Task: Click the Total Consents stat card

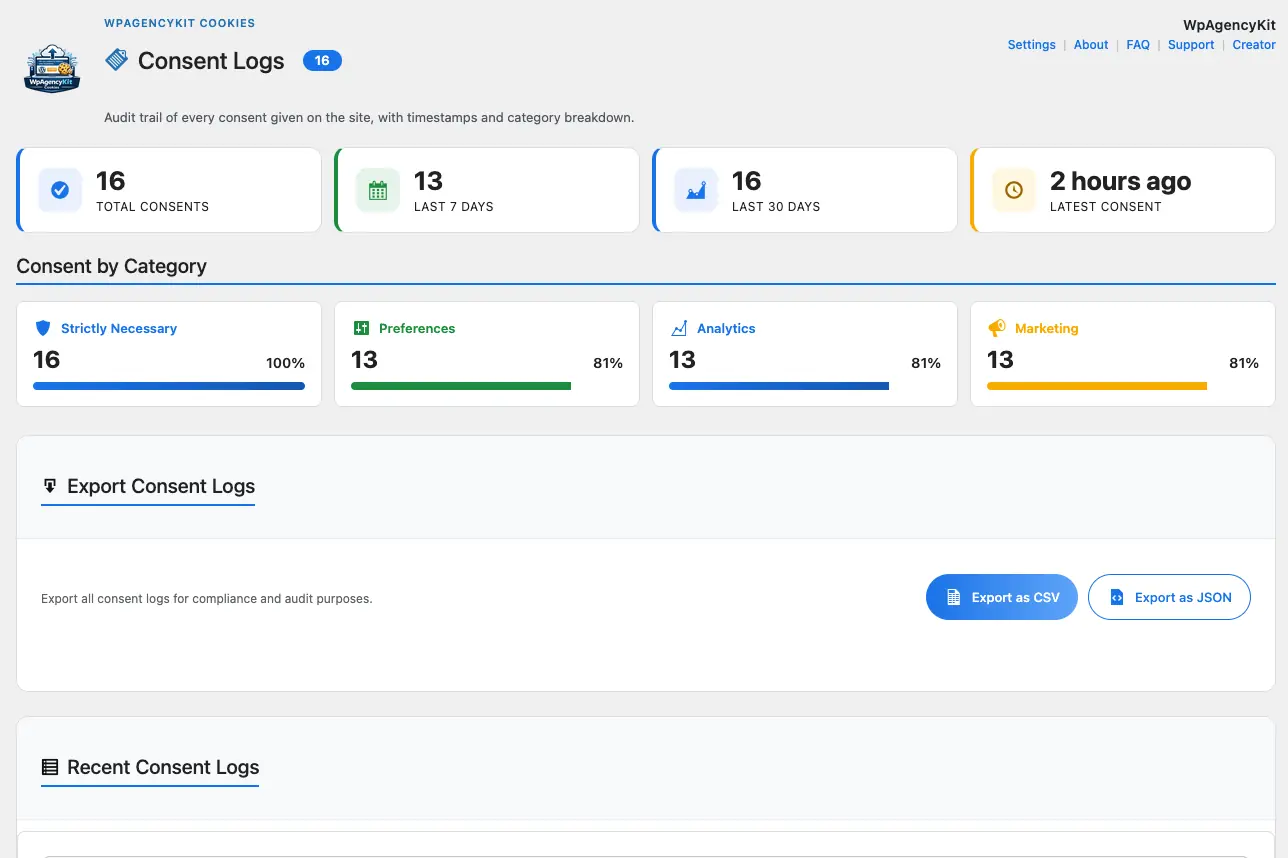Action: (x=169, y=190)
